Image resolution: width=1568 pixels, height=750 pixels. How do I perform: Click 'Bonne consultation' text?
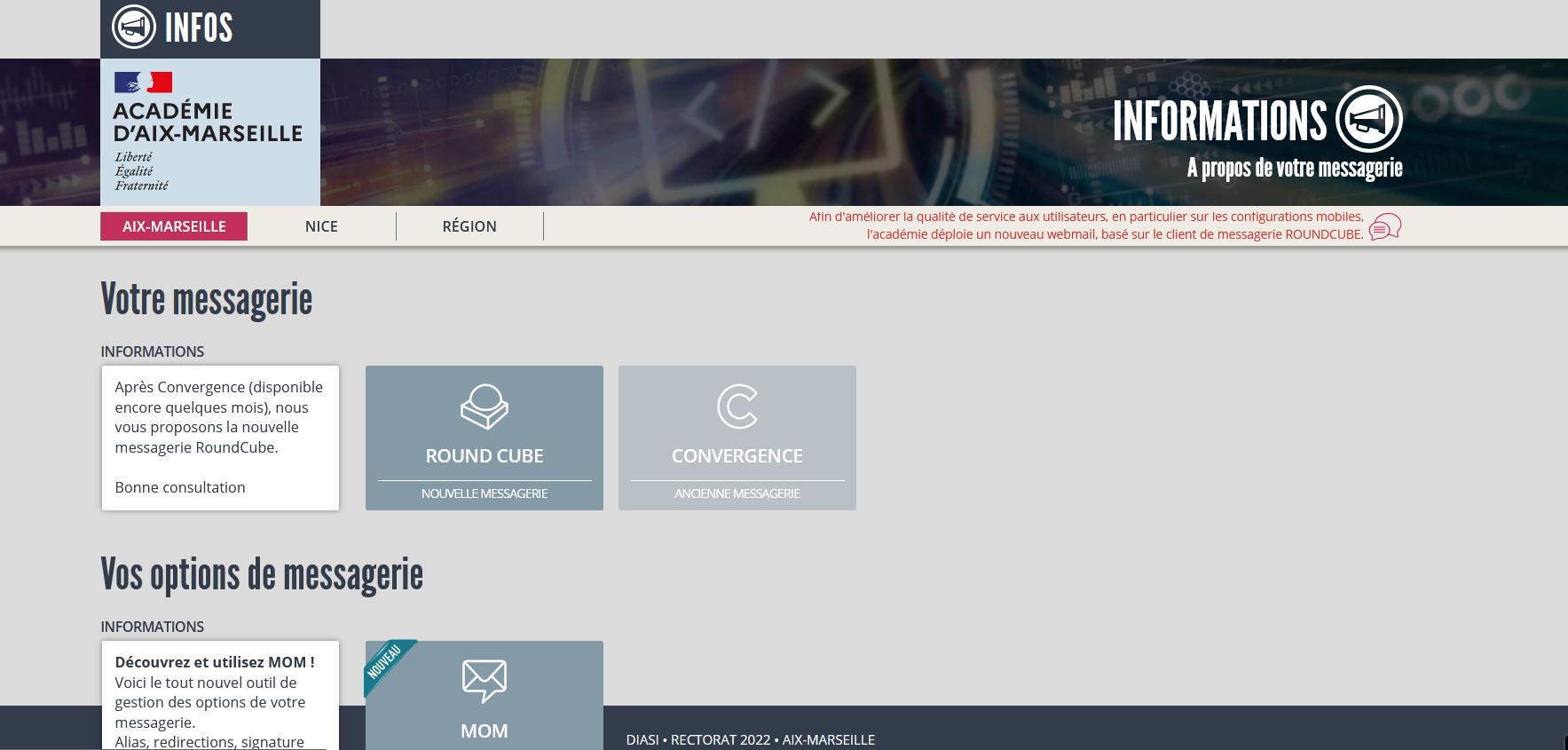click(180, 487)
